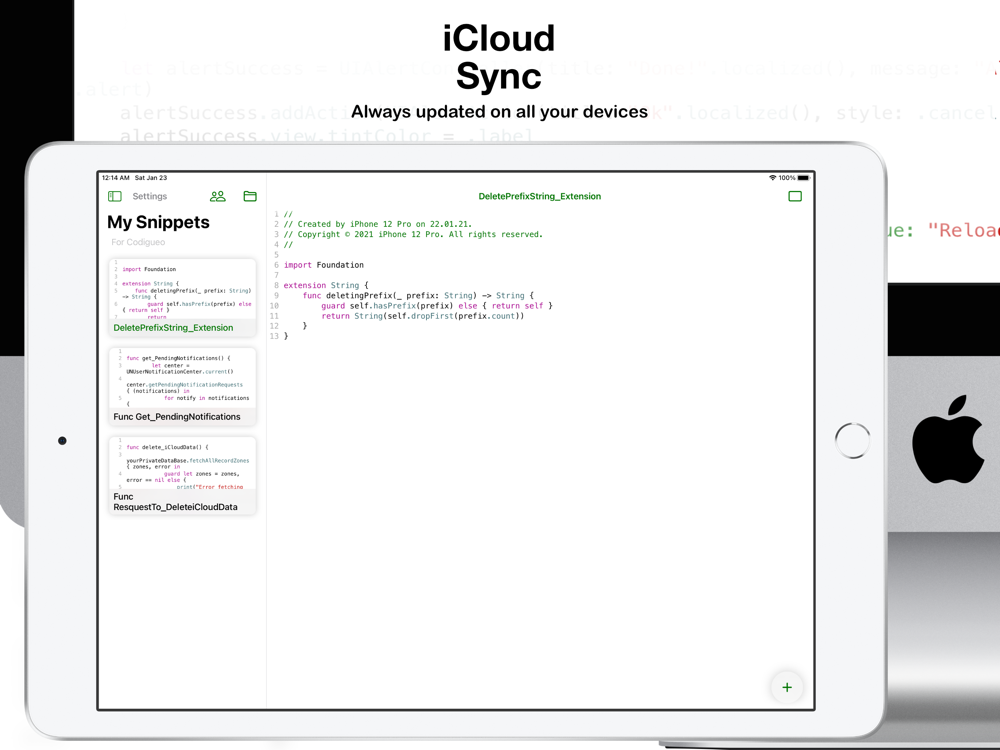This screenshot has height=750, width=1000.
Task: Click the For Codigueo search field
Action: pos(138,242)
